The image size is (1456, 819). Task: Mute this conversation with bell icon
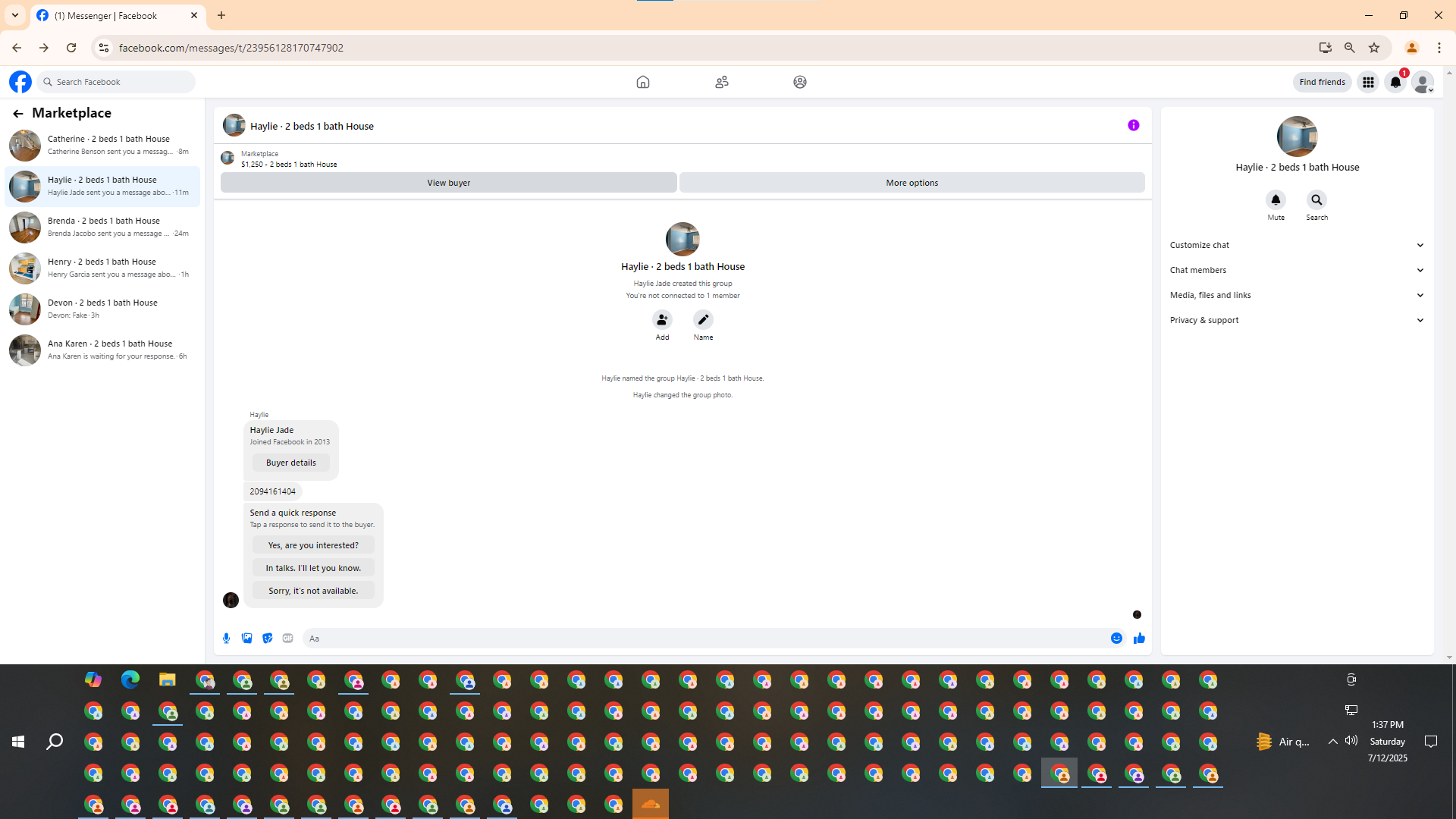(x=1276, y=200)
